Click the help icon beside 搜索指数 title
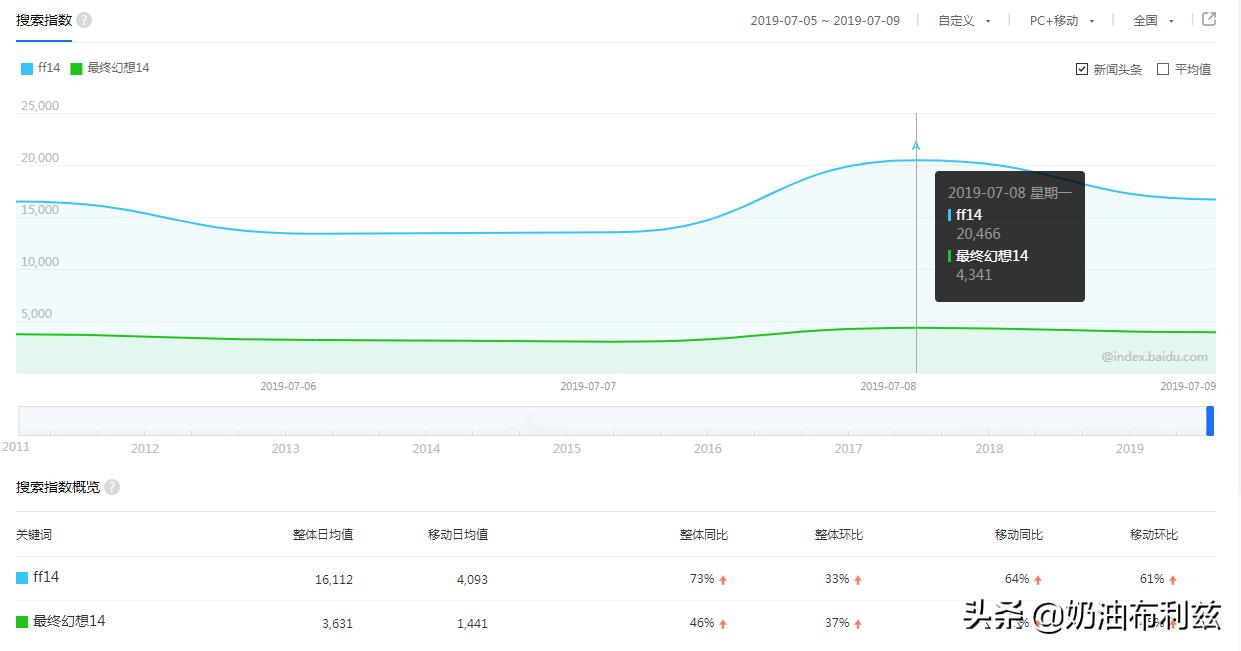This screenshot has width=1241, height=651. click(x=84, y=20)
